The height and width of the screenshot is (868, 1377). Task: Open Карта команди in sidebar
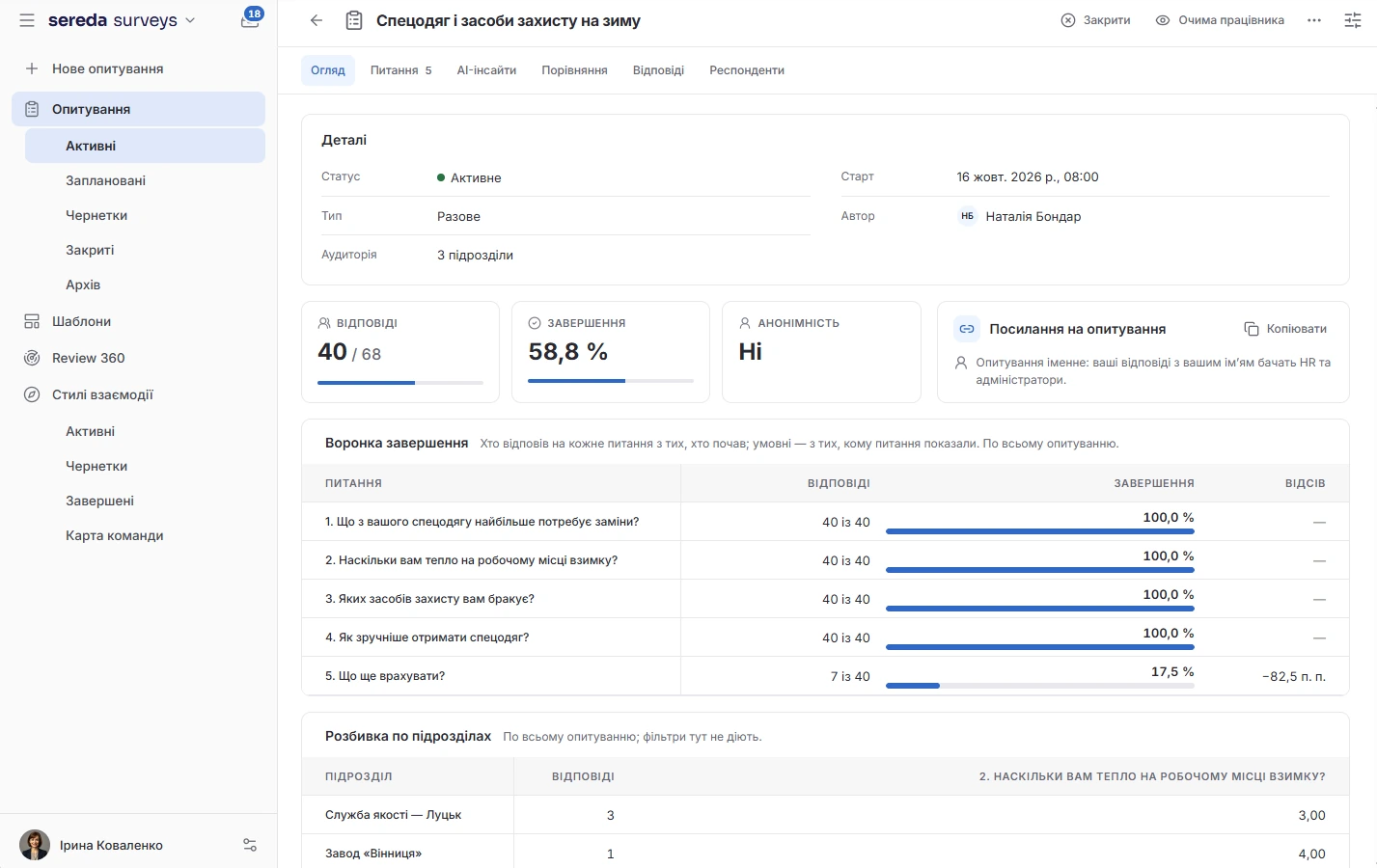pyautogui.click(x=145, y=535)
